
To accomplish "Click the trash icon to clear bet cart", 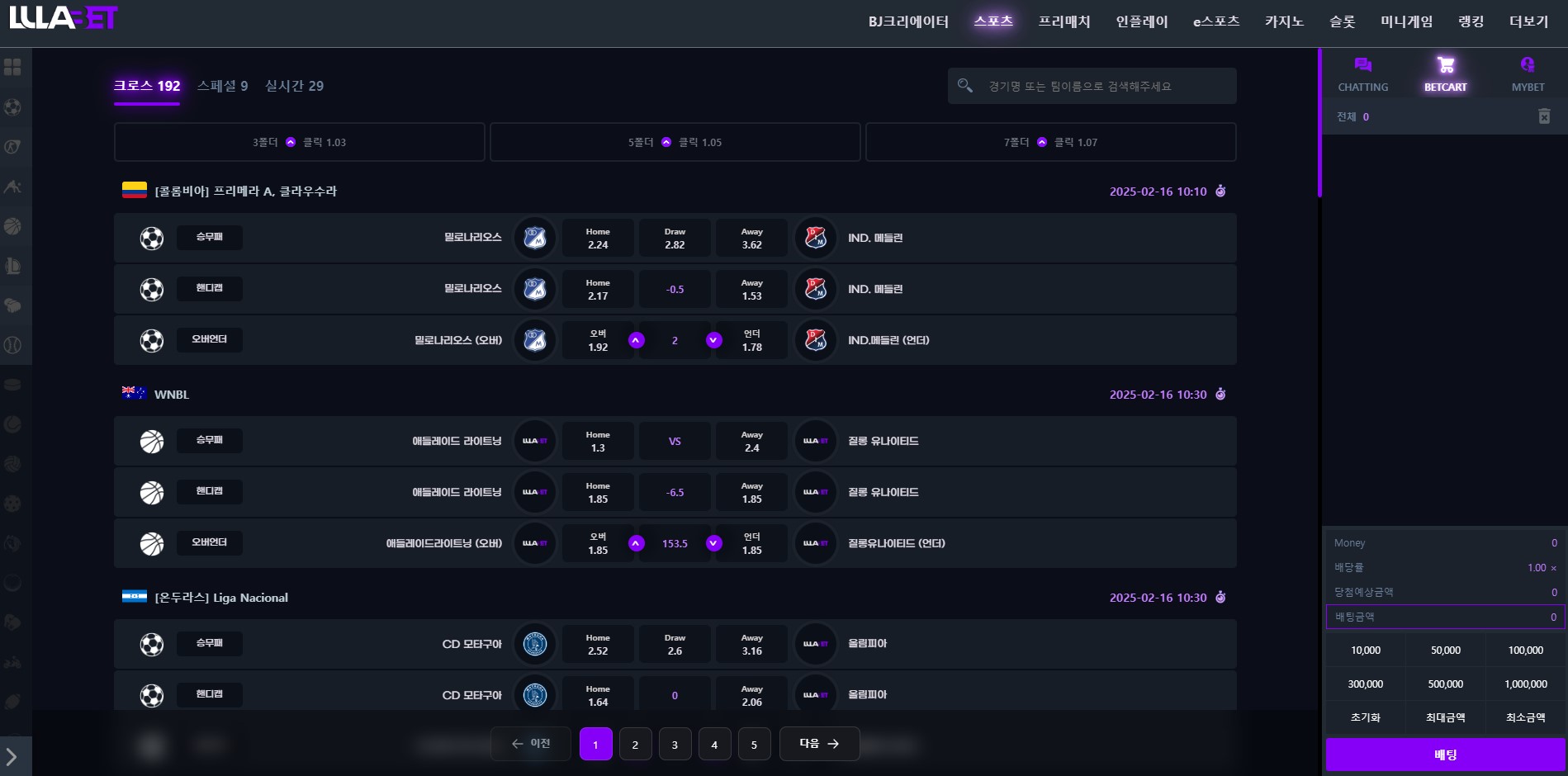I will pos(1544,116).
